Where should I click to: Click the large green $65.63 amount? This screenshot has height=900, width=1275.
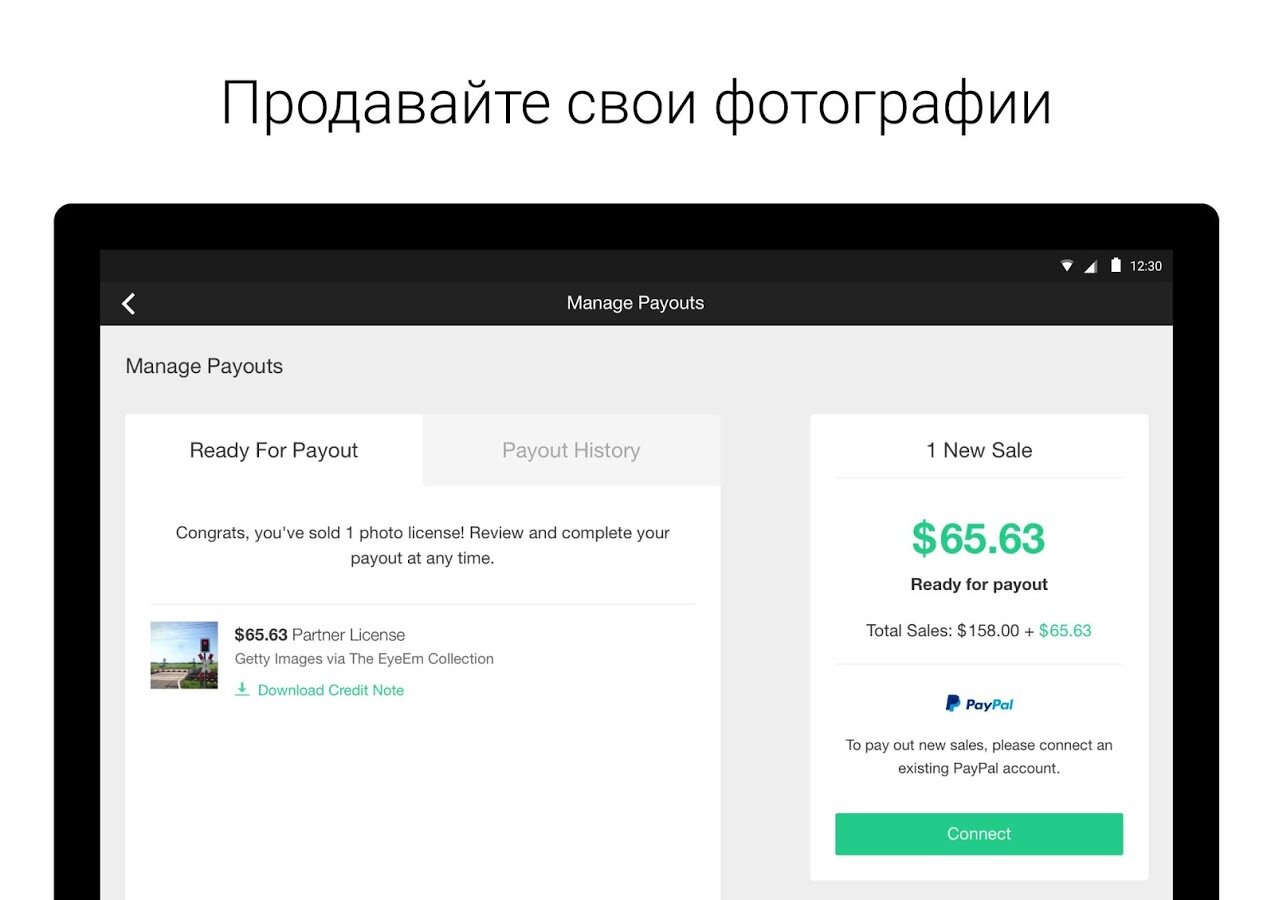click(978, 539)
